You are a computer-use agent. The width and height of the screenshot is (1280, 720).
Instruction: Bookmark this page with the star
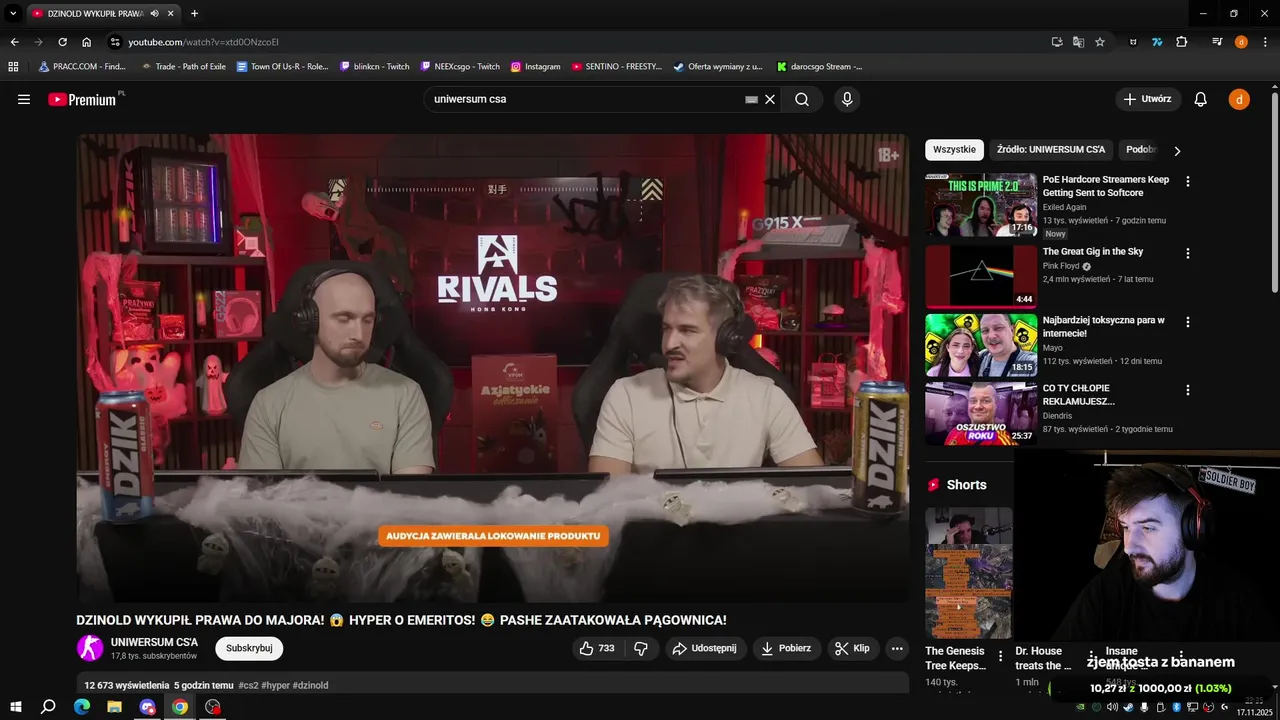(1100, 42)
